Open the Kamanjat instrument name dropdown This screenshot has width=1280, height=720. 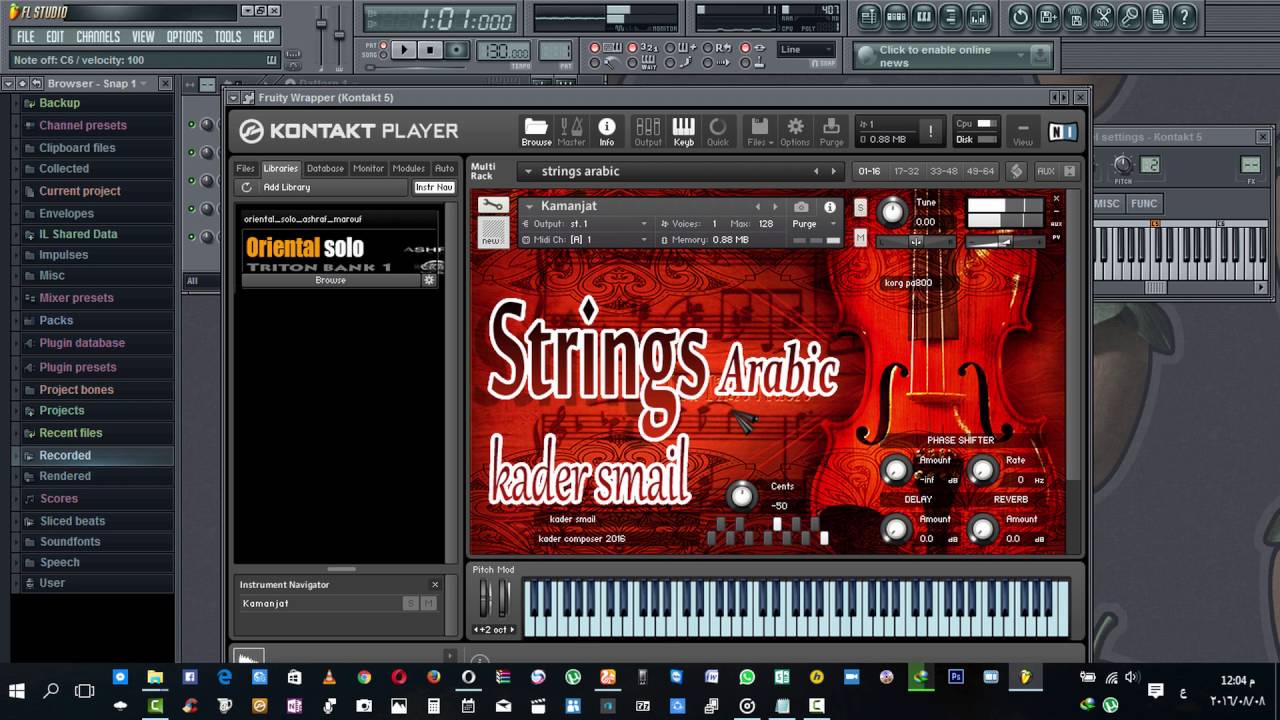pyautogui.click(x=529, y=206)
